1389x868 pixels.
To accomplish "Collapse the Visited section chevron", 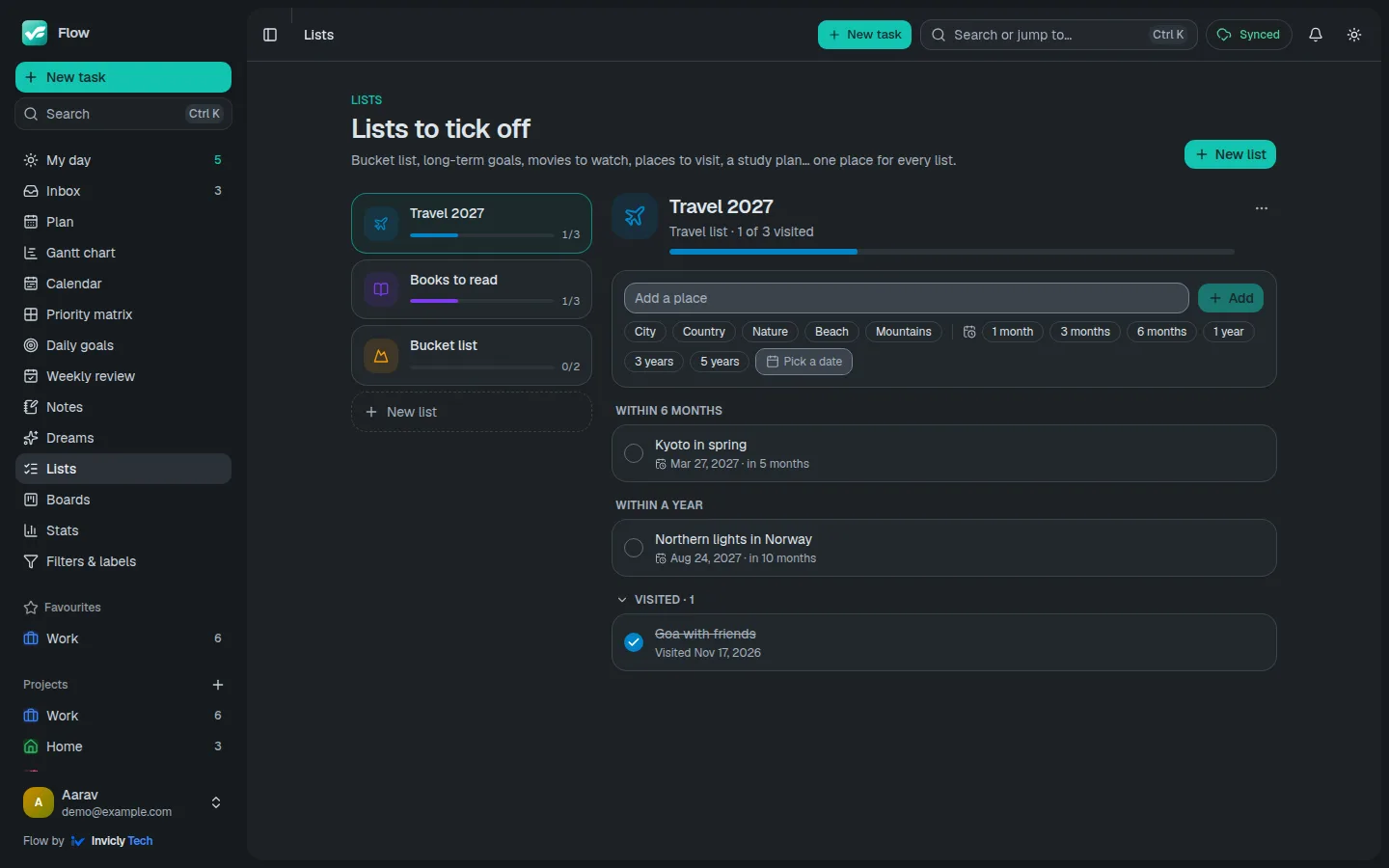I will pyautogui.click(x=622, y=600).
